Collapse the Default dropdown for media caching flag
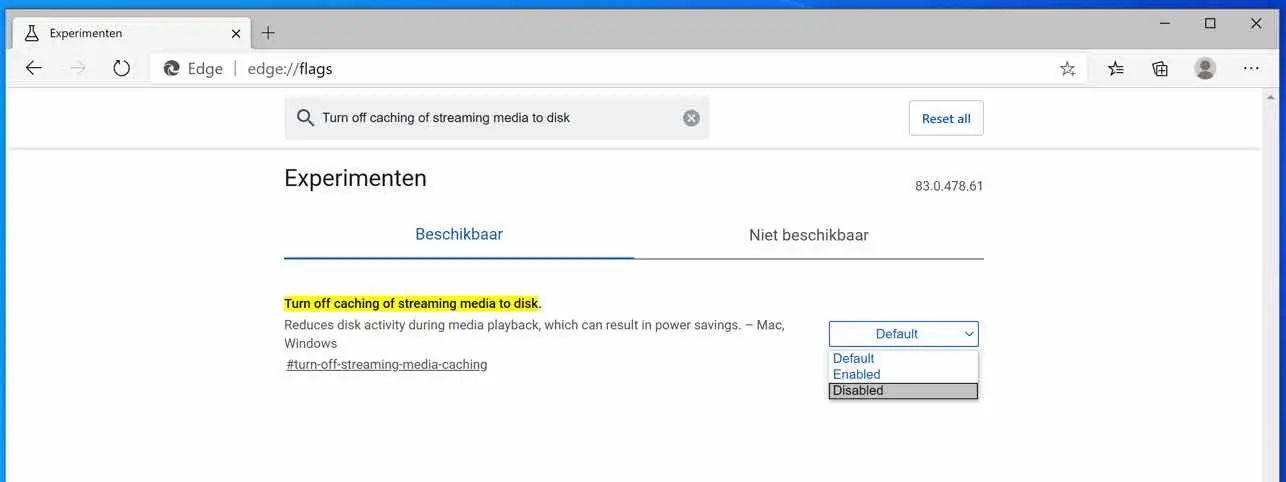The height and width of the screenshot is (482, 1286). pos(904,334)
